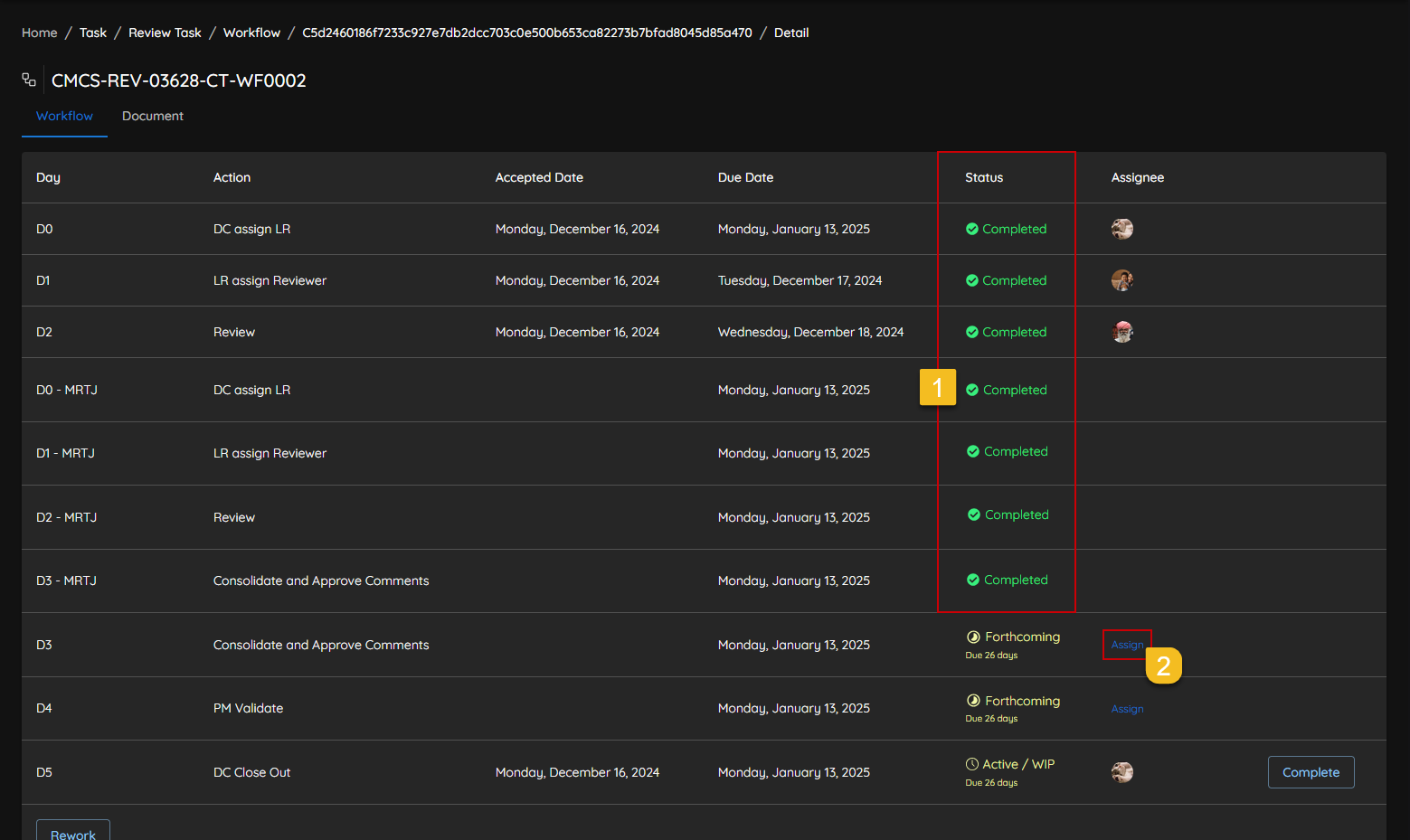
Task: Click the workflow icon beside CMCS-REV-03628-CT-WF0002
Action: pyautogui.click(x=29, y=80)
